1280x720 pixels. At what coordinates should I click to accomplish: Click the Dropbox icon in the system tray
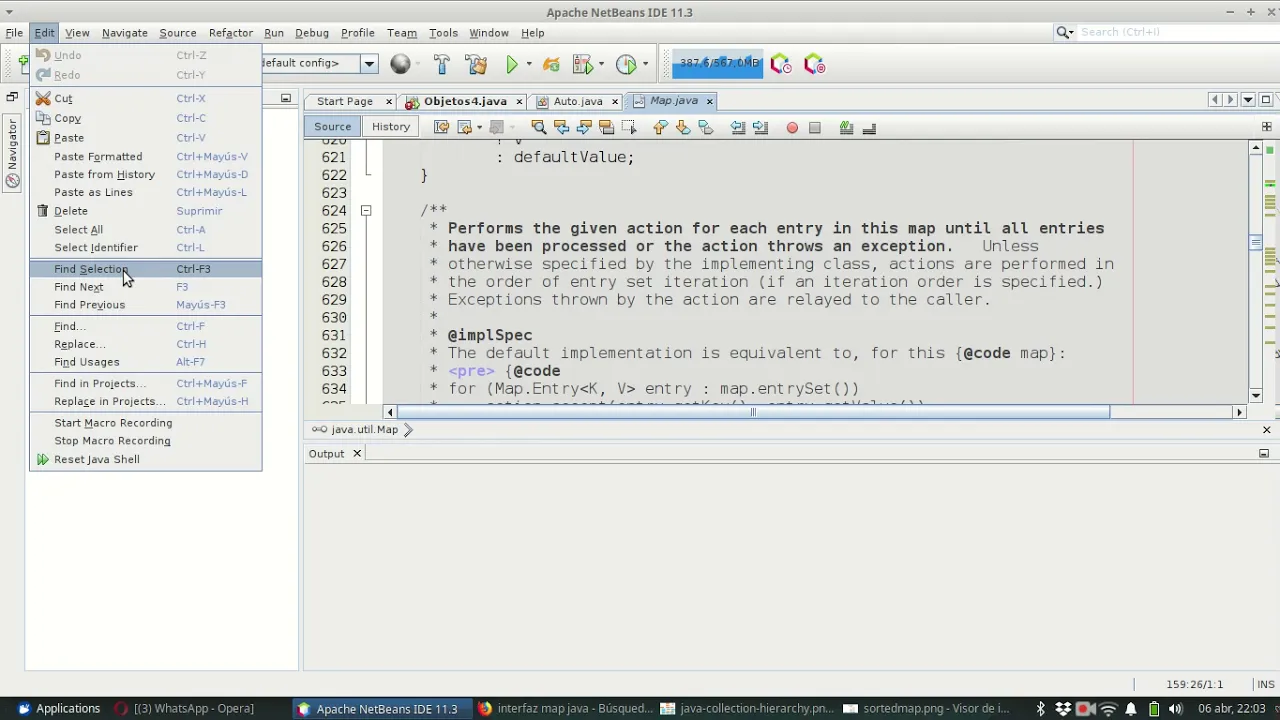(1062, 709)
